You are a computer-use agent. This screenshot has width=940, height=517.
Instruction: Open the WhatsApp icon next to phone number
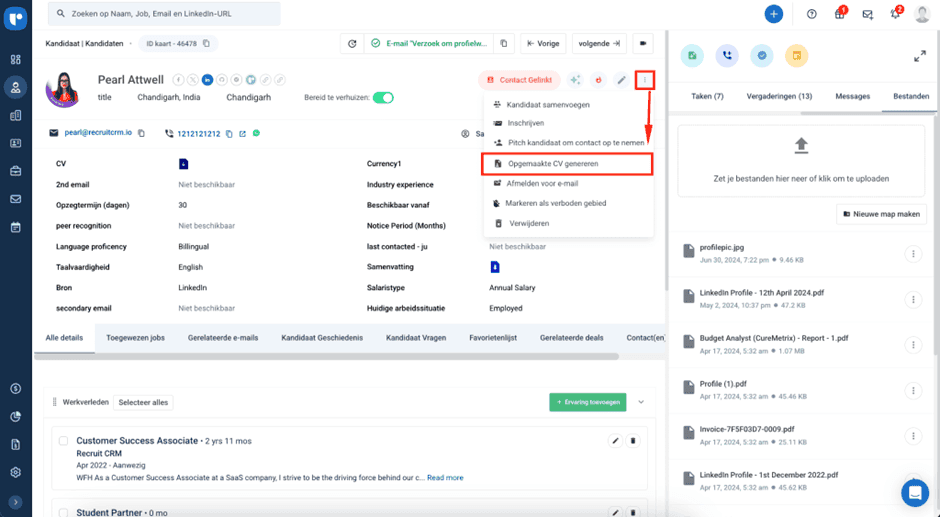coord(256,133)
